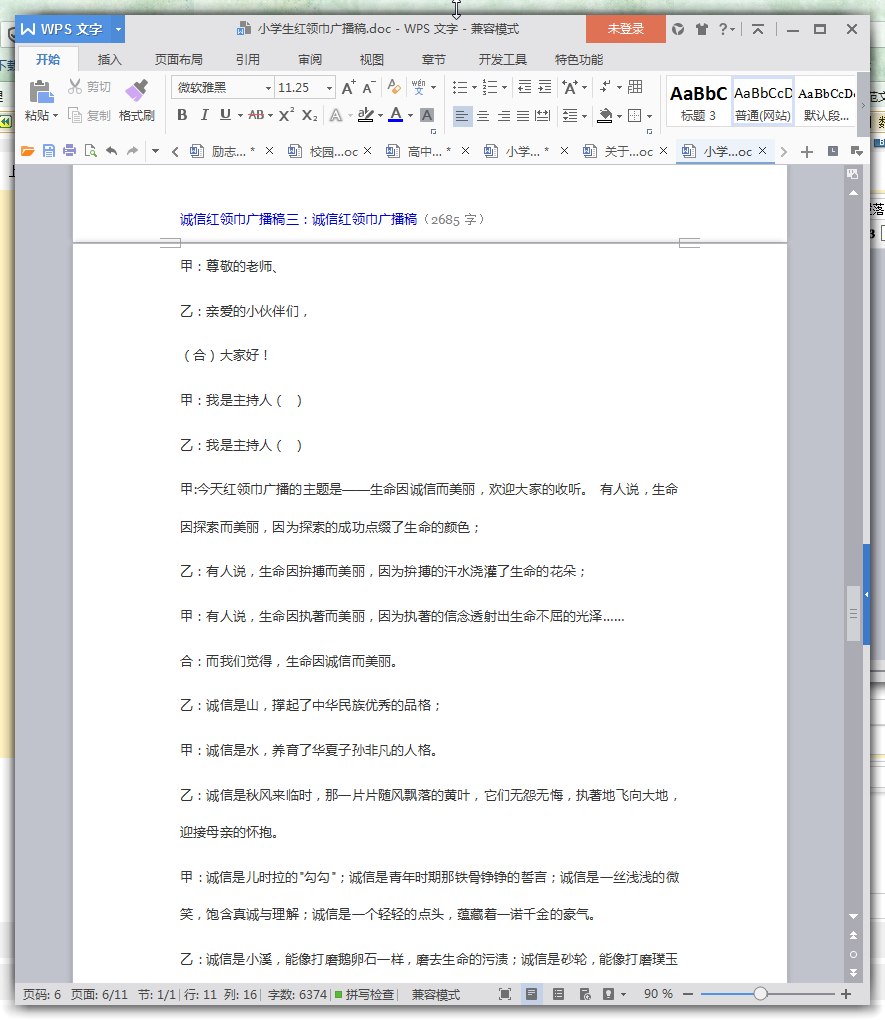Click the clear formatting eraser icon
Viewport: 885px width, 1020px height.
click(394, 87)
